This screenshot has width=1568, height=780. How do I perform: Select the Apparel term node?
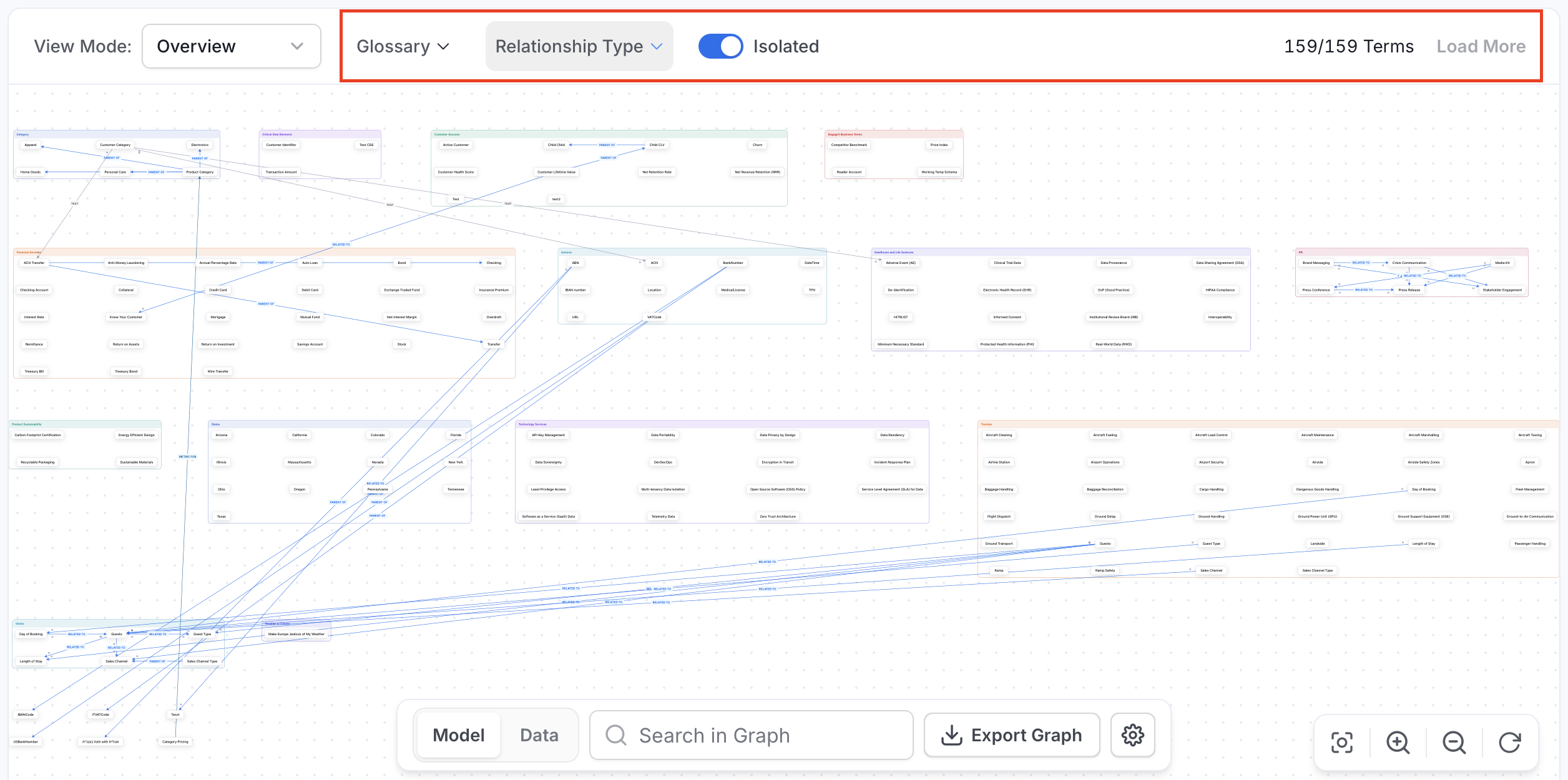click(x=31, y=145)
